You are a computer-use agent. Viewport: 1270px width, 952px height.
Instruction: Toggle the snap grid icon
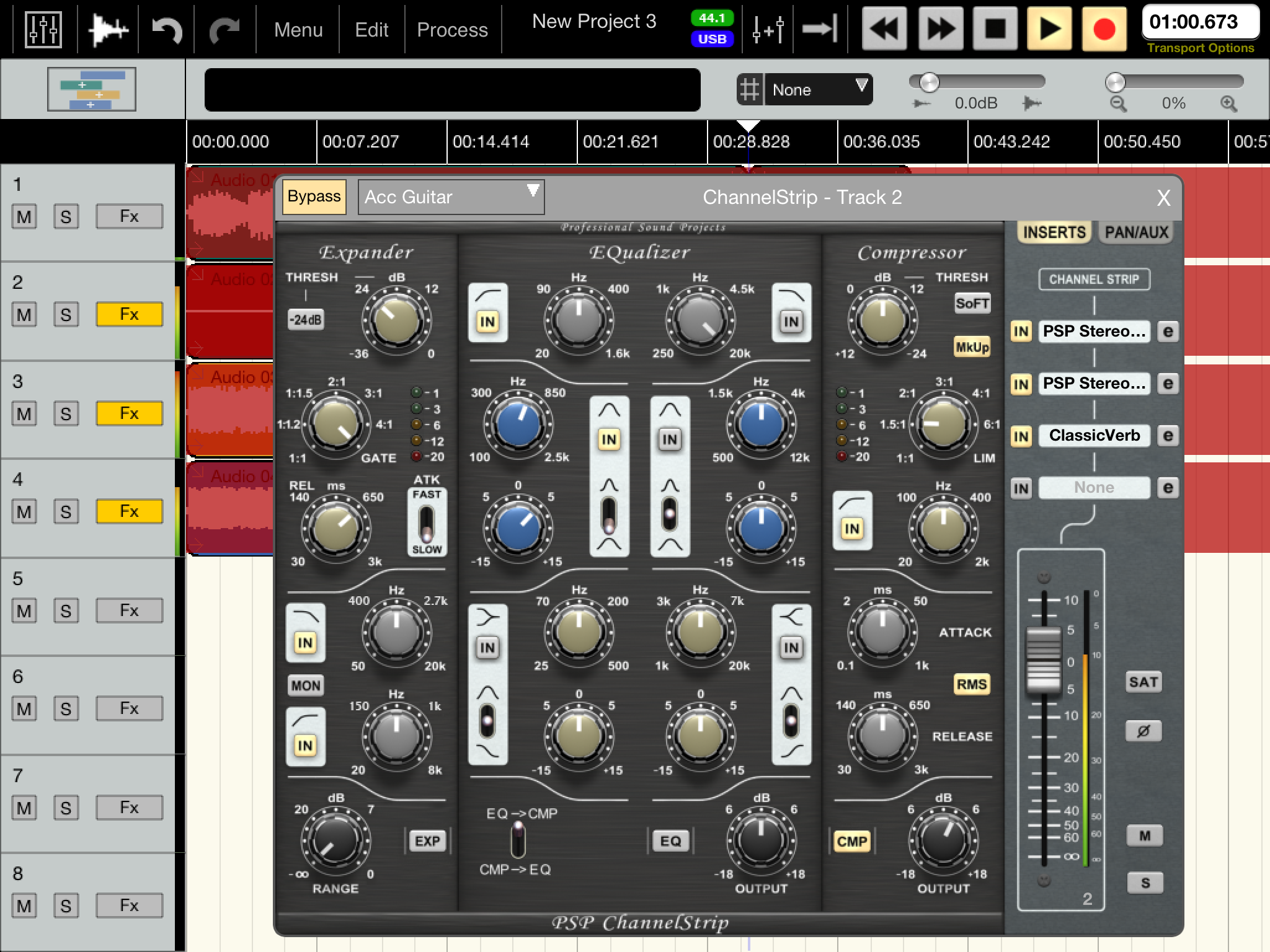(x=750, y=90)
